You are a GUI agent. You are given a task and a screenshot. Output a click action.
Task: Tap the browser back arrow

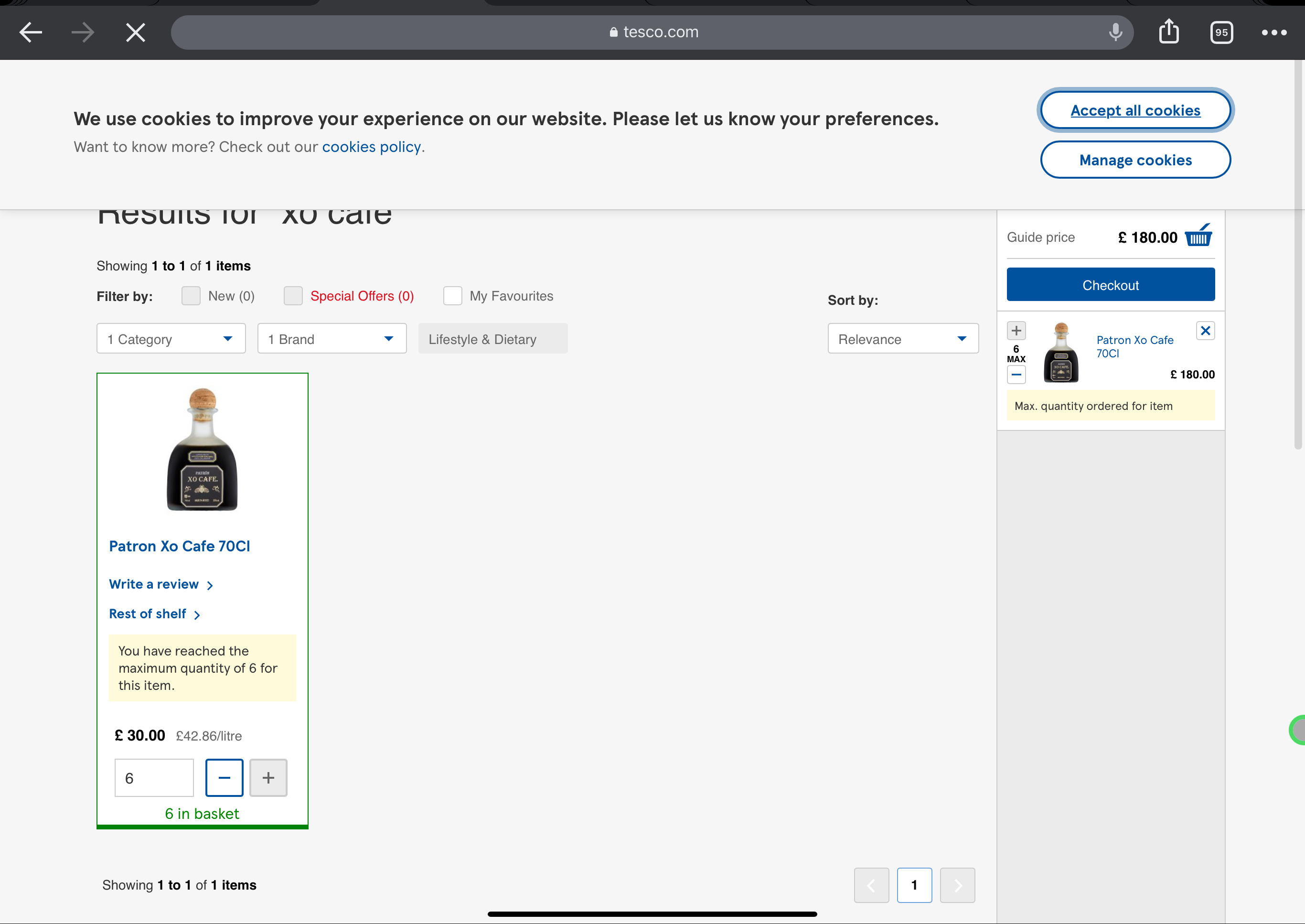tap(31, 32)
